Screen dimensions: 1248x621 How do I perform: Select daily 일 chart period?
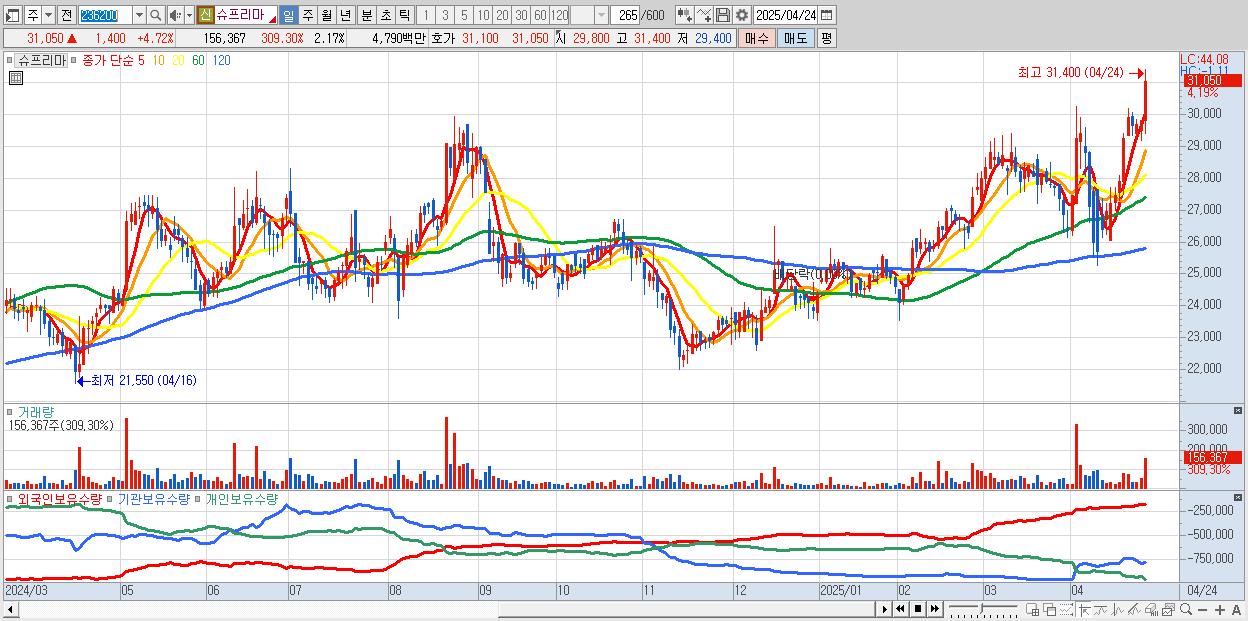[x=288, y=15]
